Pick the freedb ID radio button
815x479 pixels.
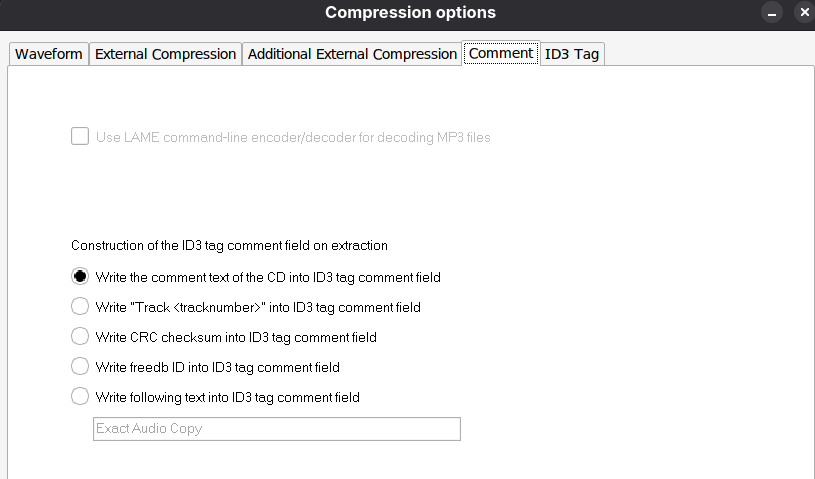click(80, 367)
